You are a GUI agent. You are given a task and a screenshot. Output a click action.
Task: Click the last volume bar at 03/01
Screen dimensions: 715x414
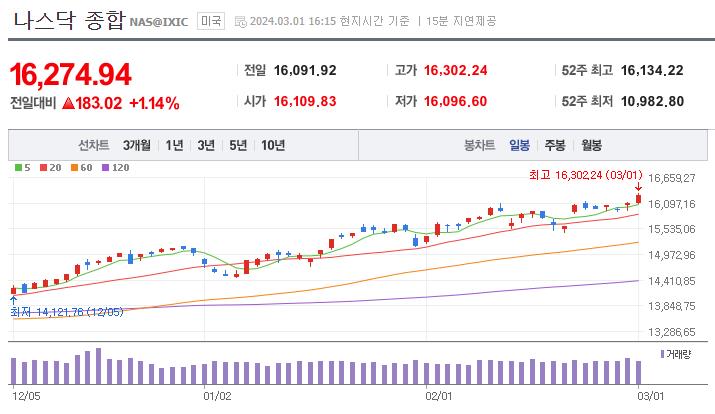638,373
